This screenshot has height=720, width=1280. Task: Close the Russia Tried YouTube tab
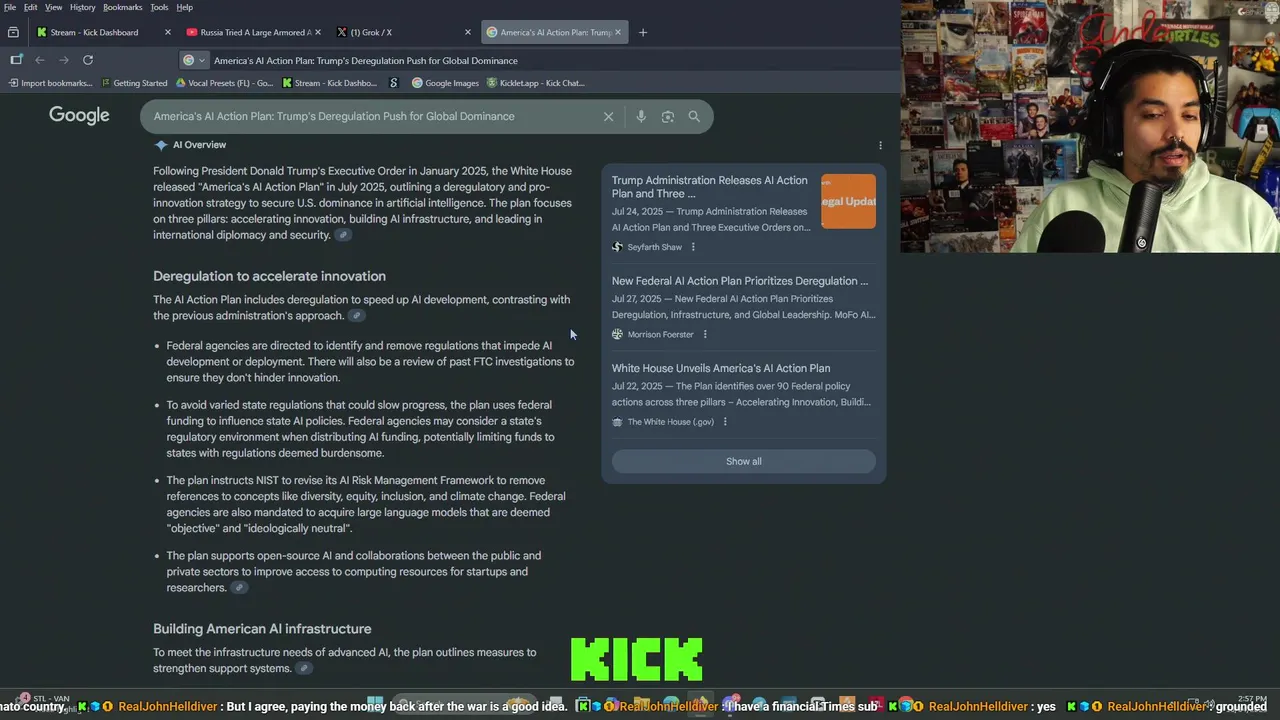click(318, 32)
